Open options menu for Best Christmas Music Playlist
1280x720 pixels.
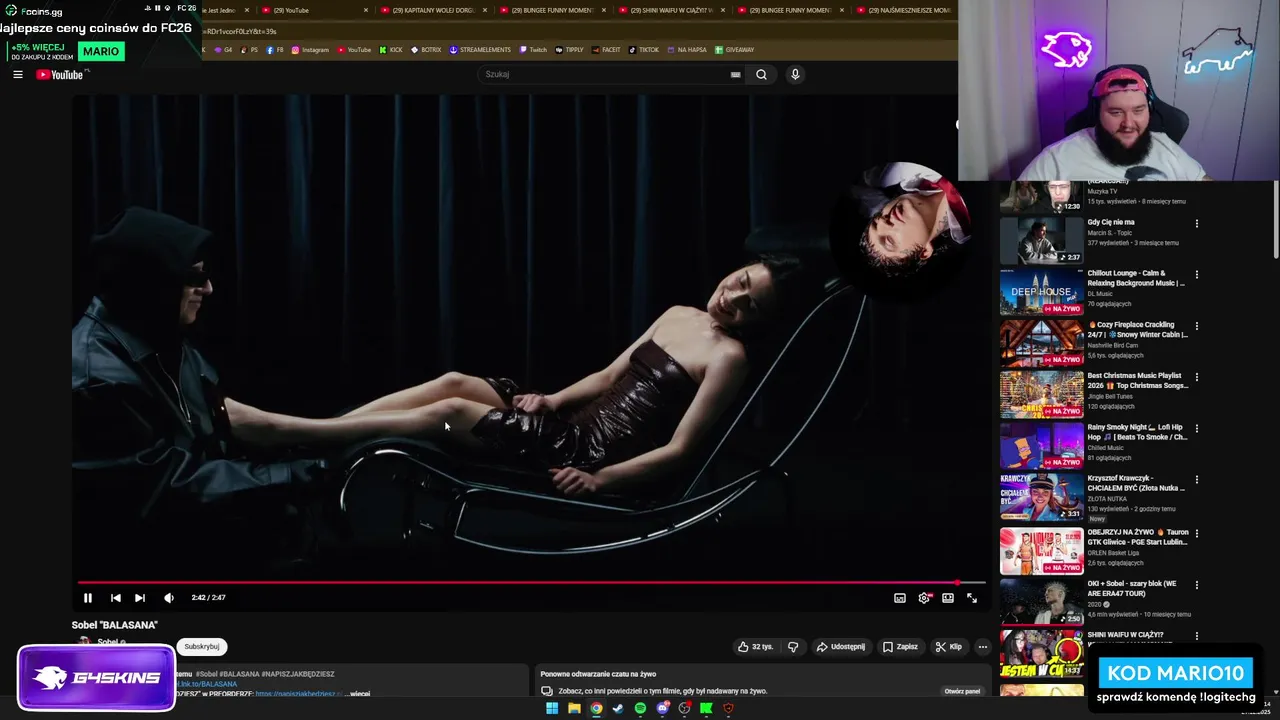point(1196,377)
